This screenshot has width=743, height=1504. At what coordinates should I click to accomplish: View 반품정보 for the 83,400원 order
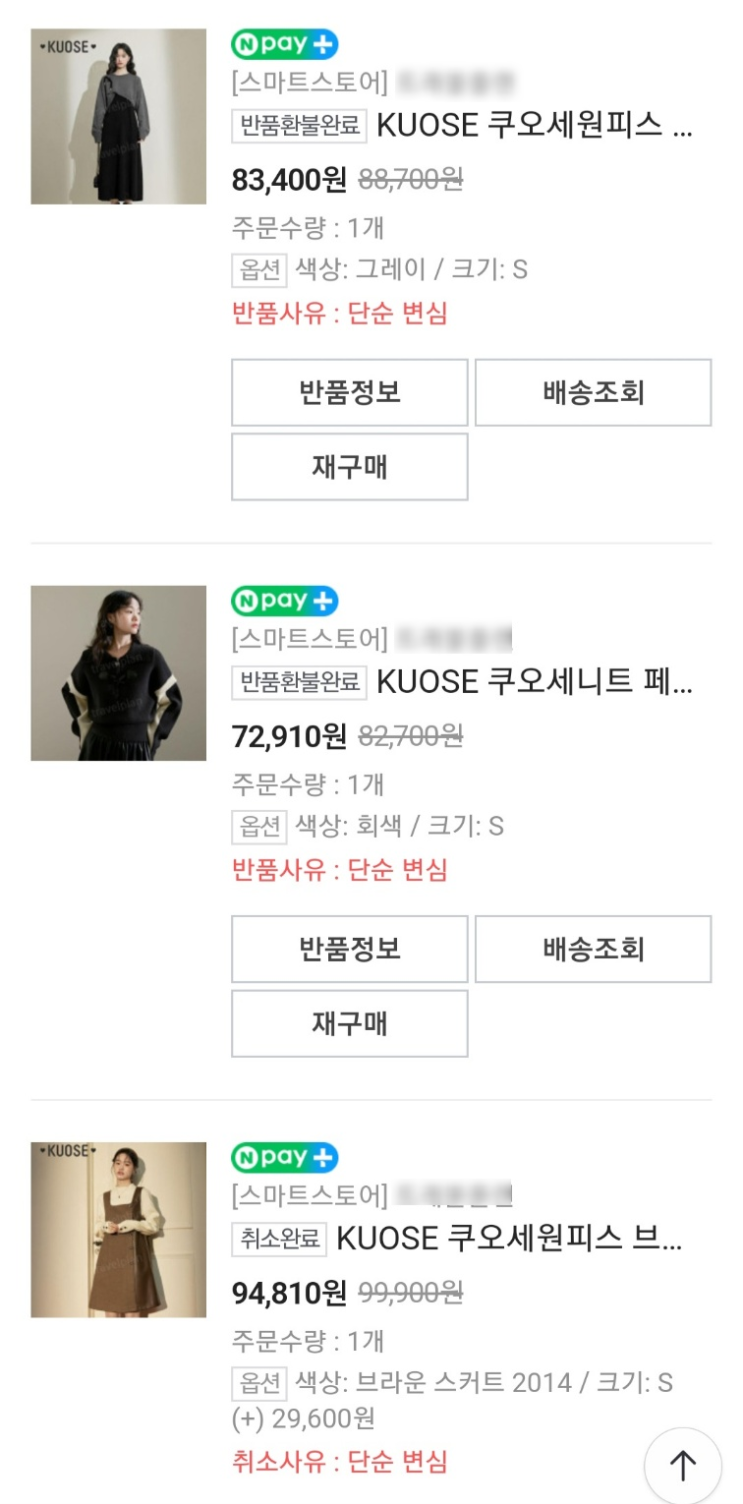[x=350, y=393]
